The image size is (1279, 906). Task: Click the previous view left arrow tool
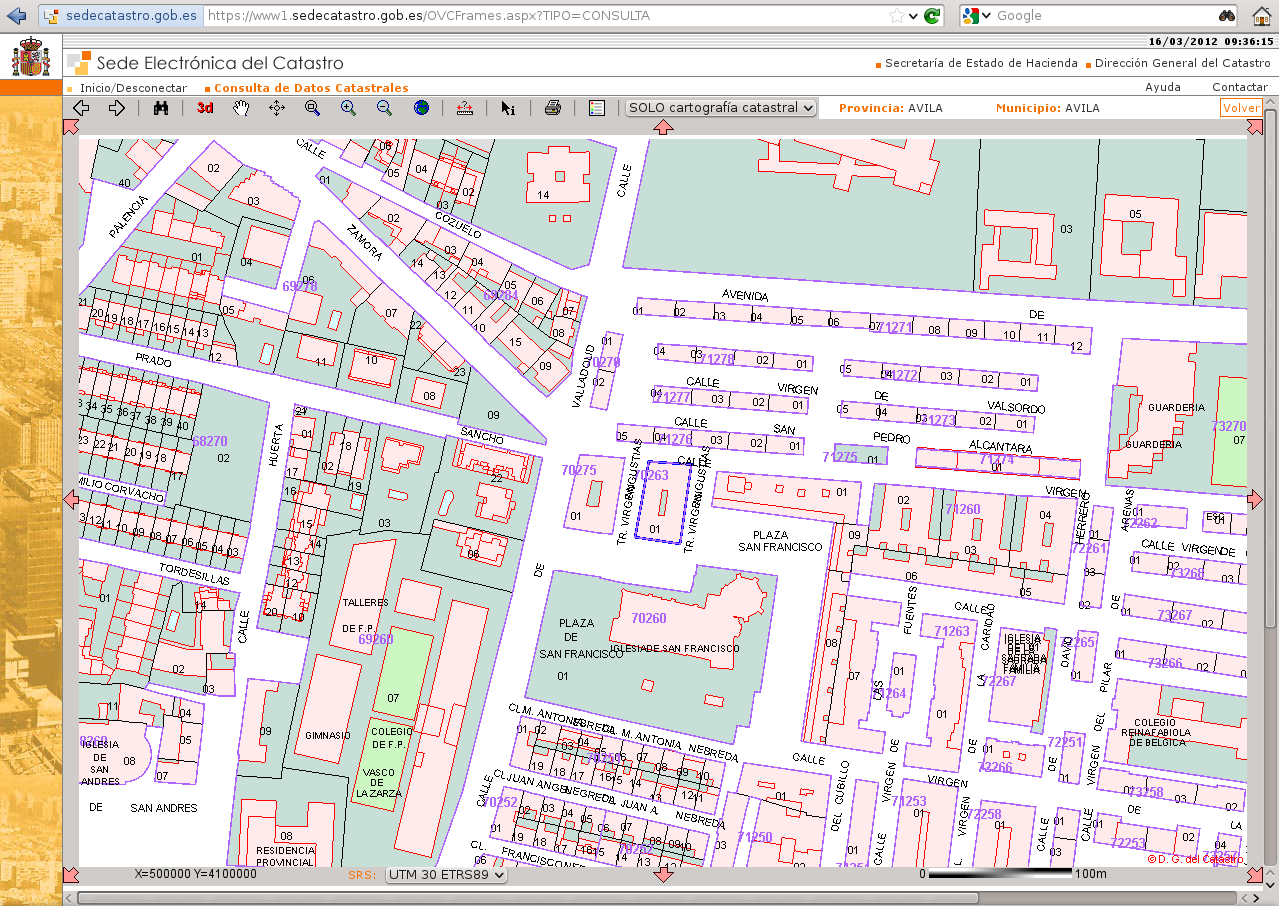[x=82, y=108]
